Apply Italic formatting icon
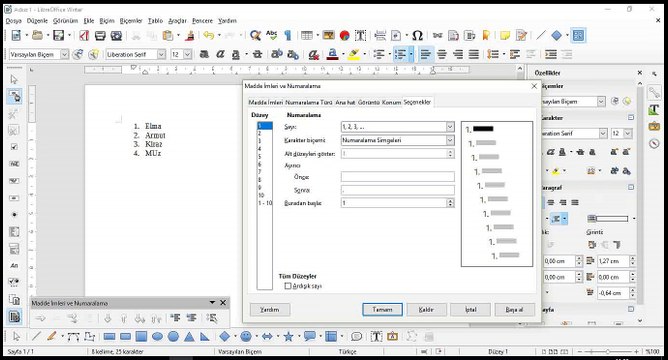 220,55
